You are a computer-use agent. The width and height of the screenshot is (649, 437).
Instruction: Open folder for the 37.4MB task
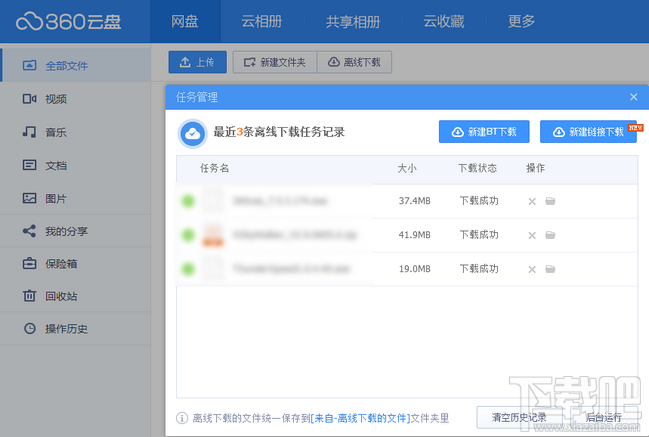point(550,201)
